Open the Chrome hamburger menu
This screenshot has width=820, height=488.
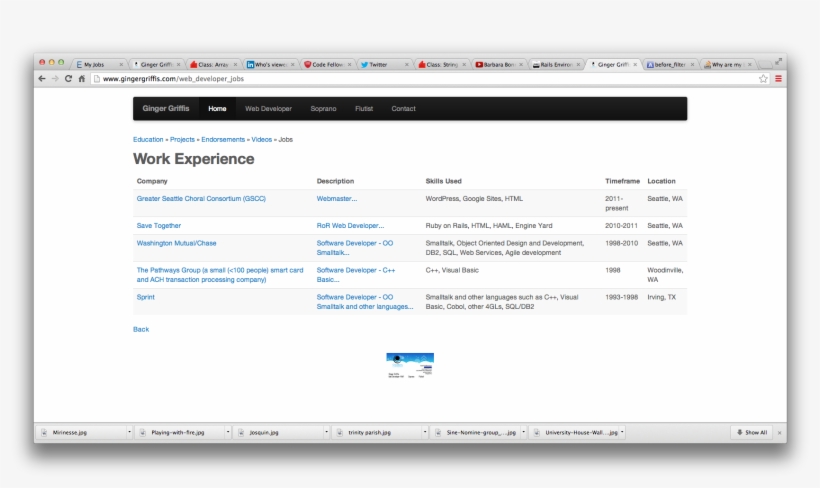(778, 78)
